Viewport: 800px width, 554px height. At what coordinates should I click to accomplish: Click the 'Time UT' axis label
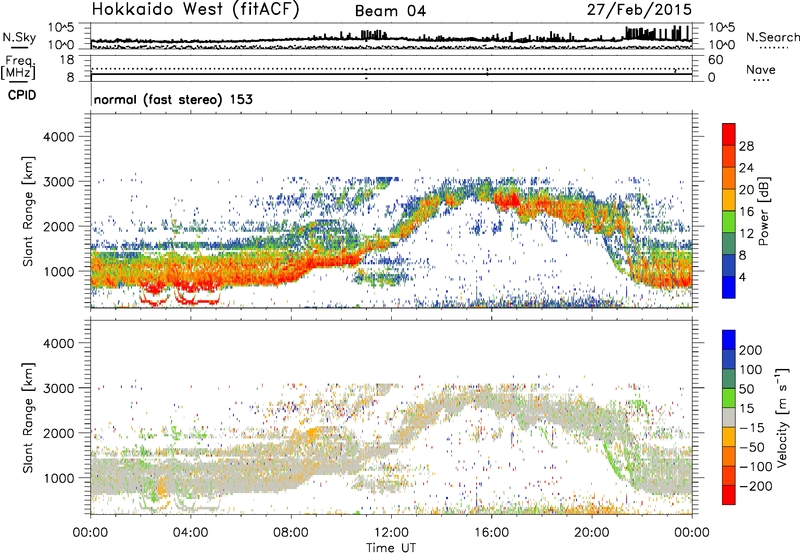coord(391,547)
